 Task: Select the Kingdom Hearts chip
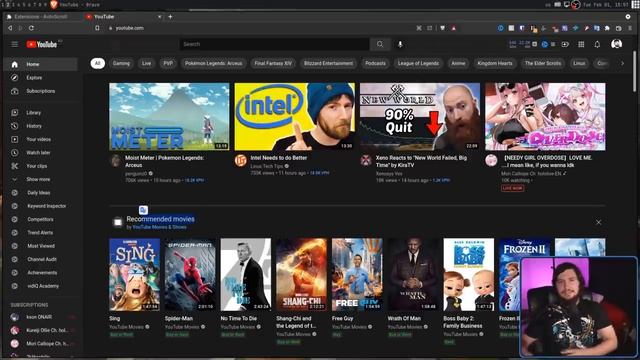click(x=495, y=63)
